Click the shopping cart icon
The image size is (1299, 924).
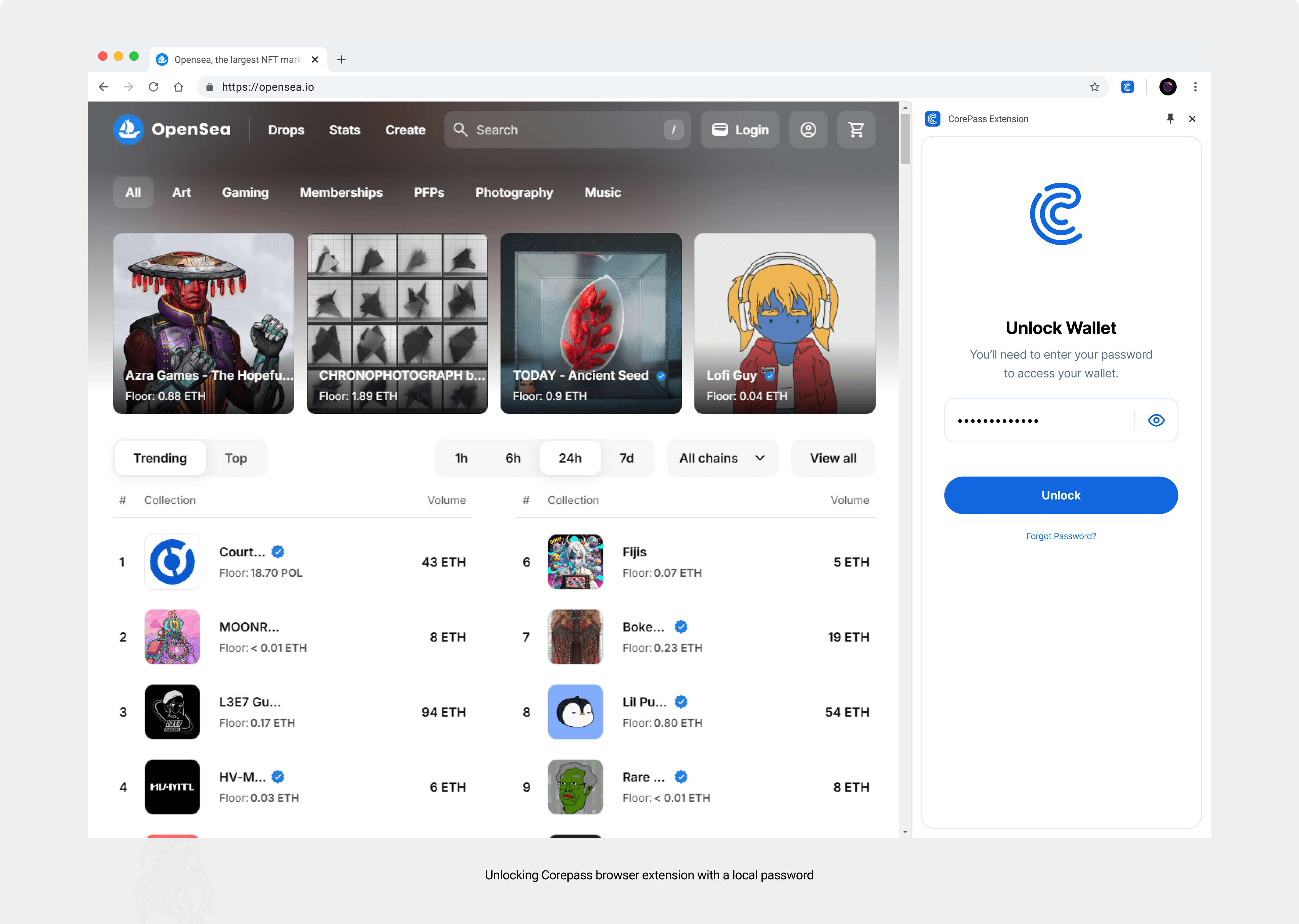(x=856, y=130)
